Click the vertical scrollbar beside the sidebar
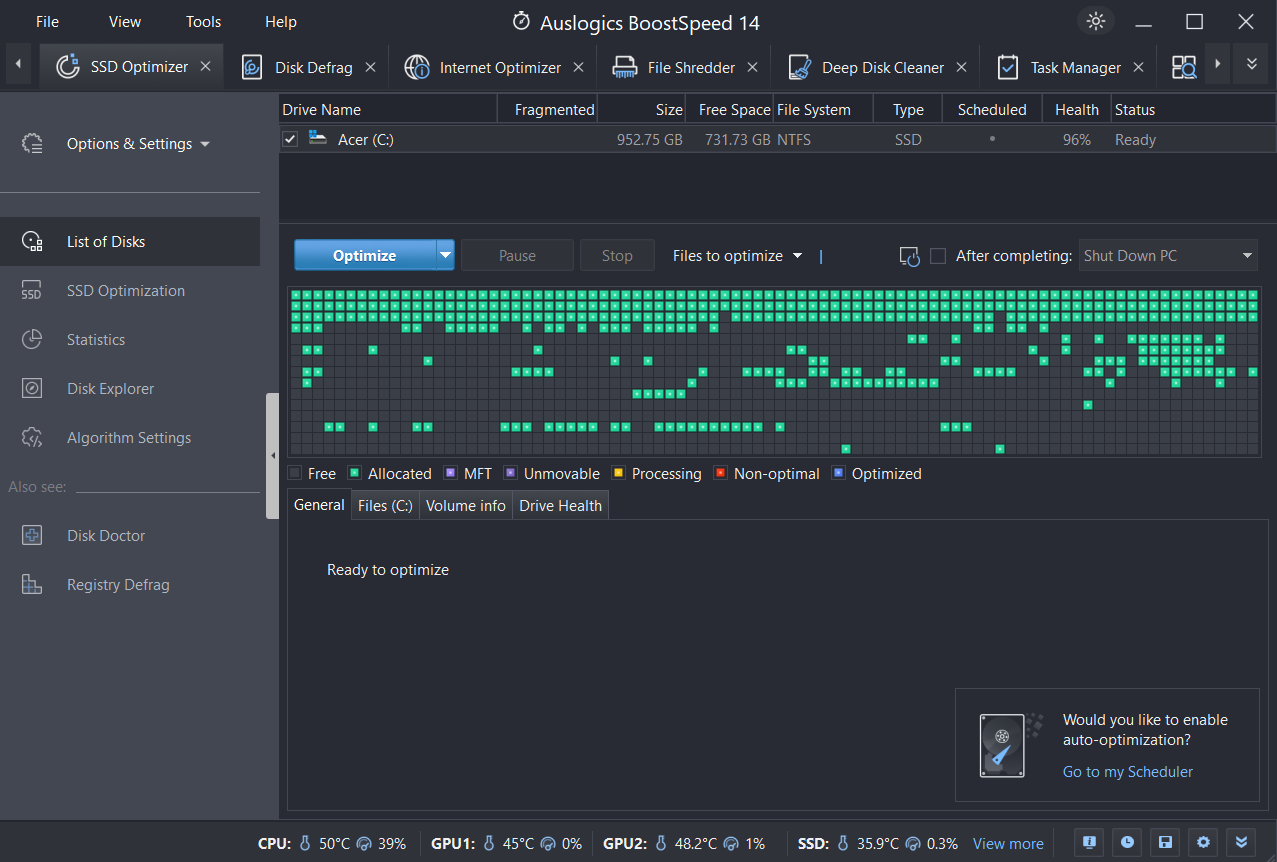This screenshot has width=1277, height=862. (272, 455)
